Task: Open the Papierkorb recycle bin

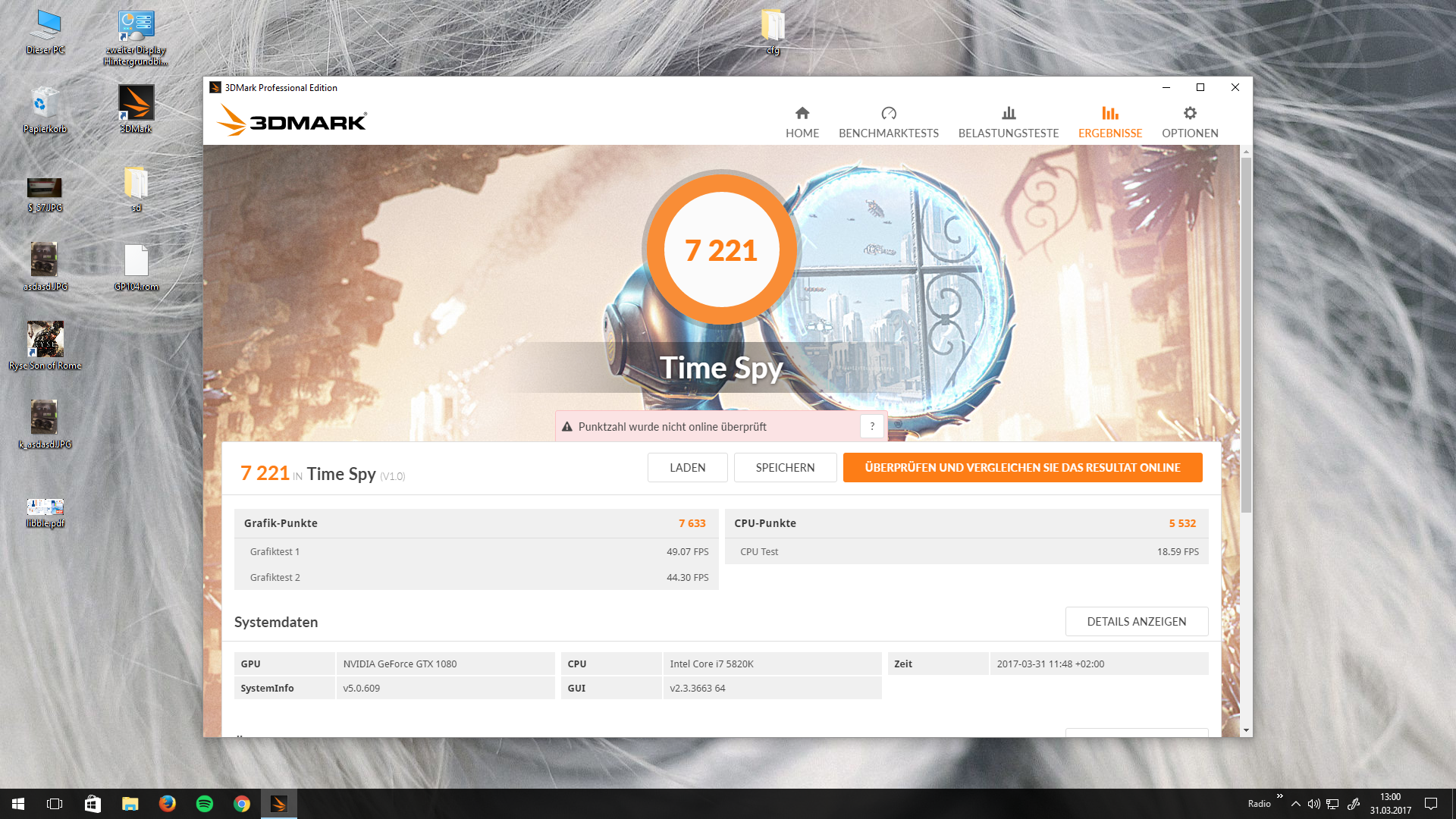Action: click(x=45, y=104)
